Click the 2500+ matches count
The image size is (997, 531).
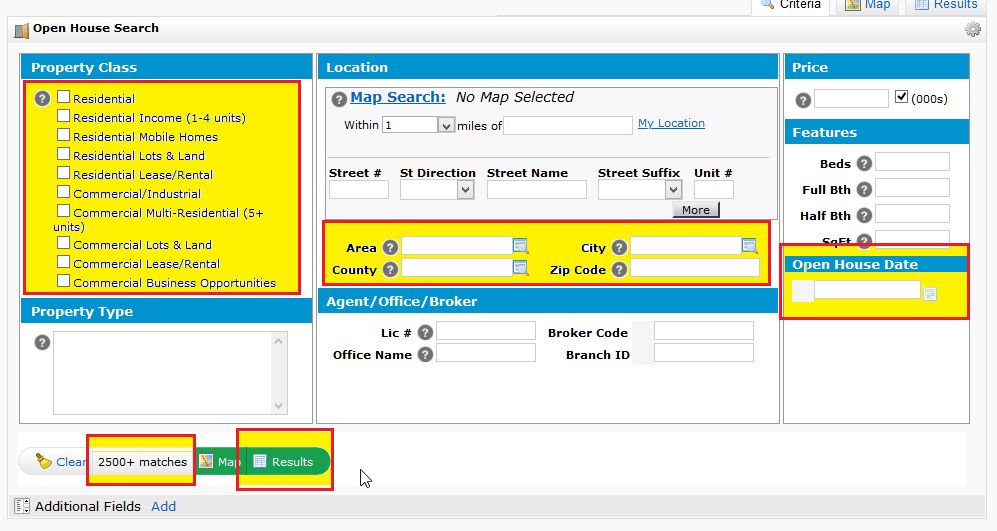pos(142,462)
